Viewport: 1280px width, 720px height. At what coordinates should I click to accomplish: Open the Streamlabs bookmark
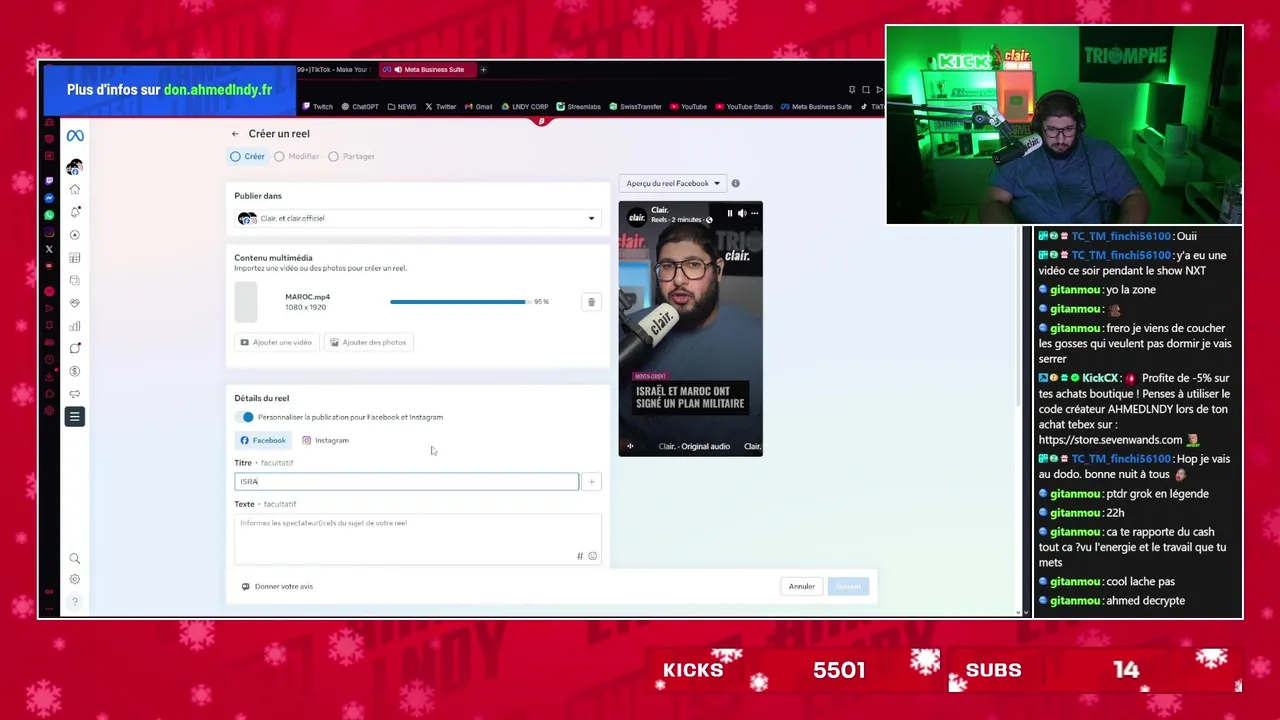pos(579,107)
